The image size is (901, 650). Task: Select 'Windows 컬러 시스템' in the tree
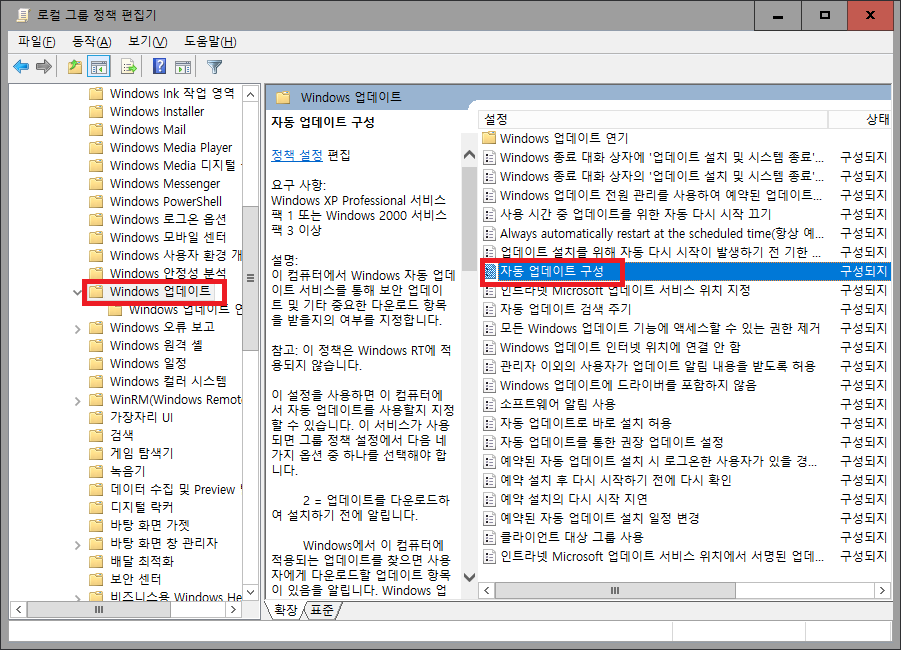tap(168, 382)
